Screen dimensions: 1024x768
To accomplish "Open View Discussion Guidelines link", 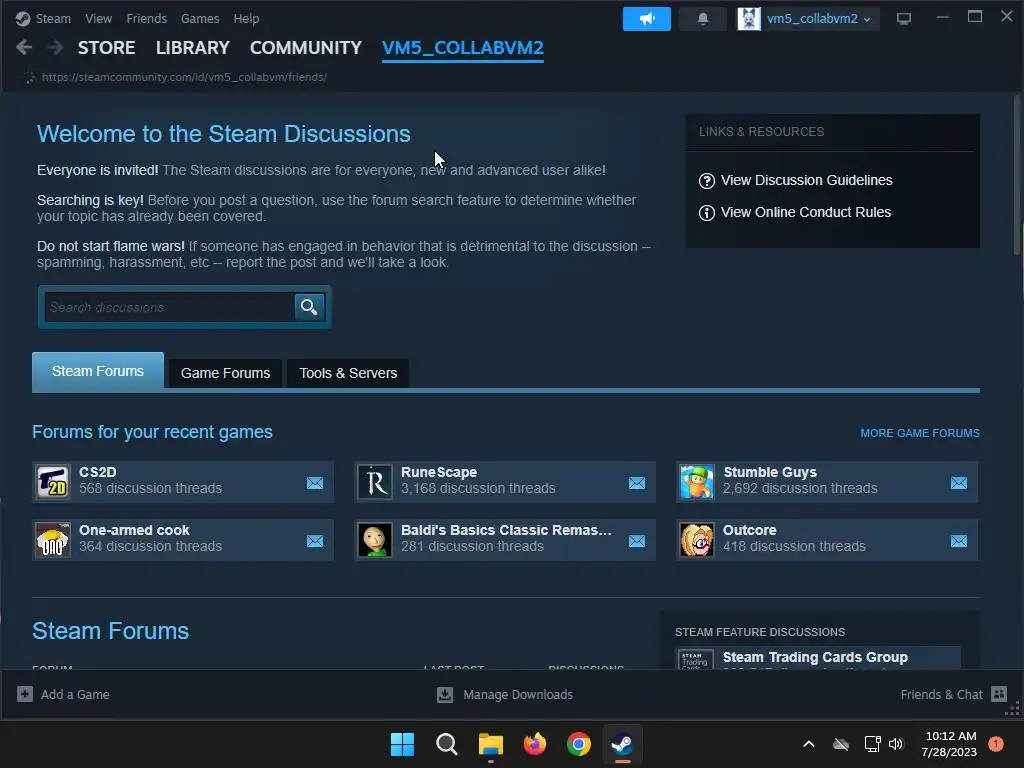I will tap(807, 180).
